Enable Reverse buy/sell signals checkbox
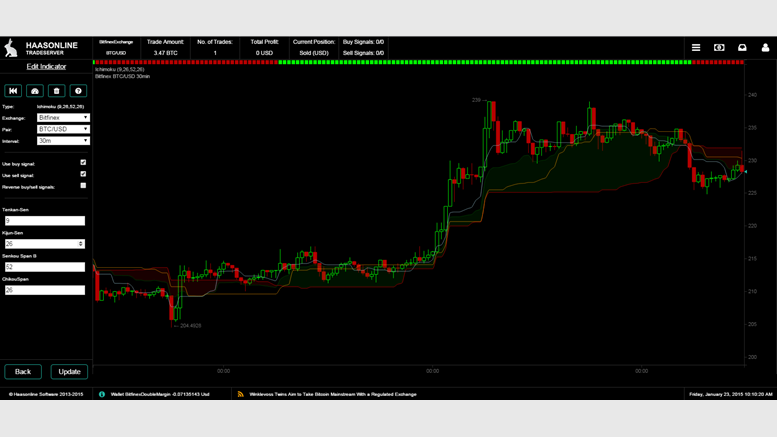Screen dimensions: 777x437 point(83,185)
